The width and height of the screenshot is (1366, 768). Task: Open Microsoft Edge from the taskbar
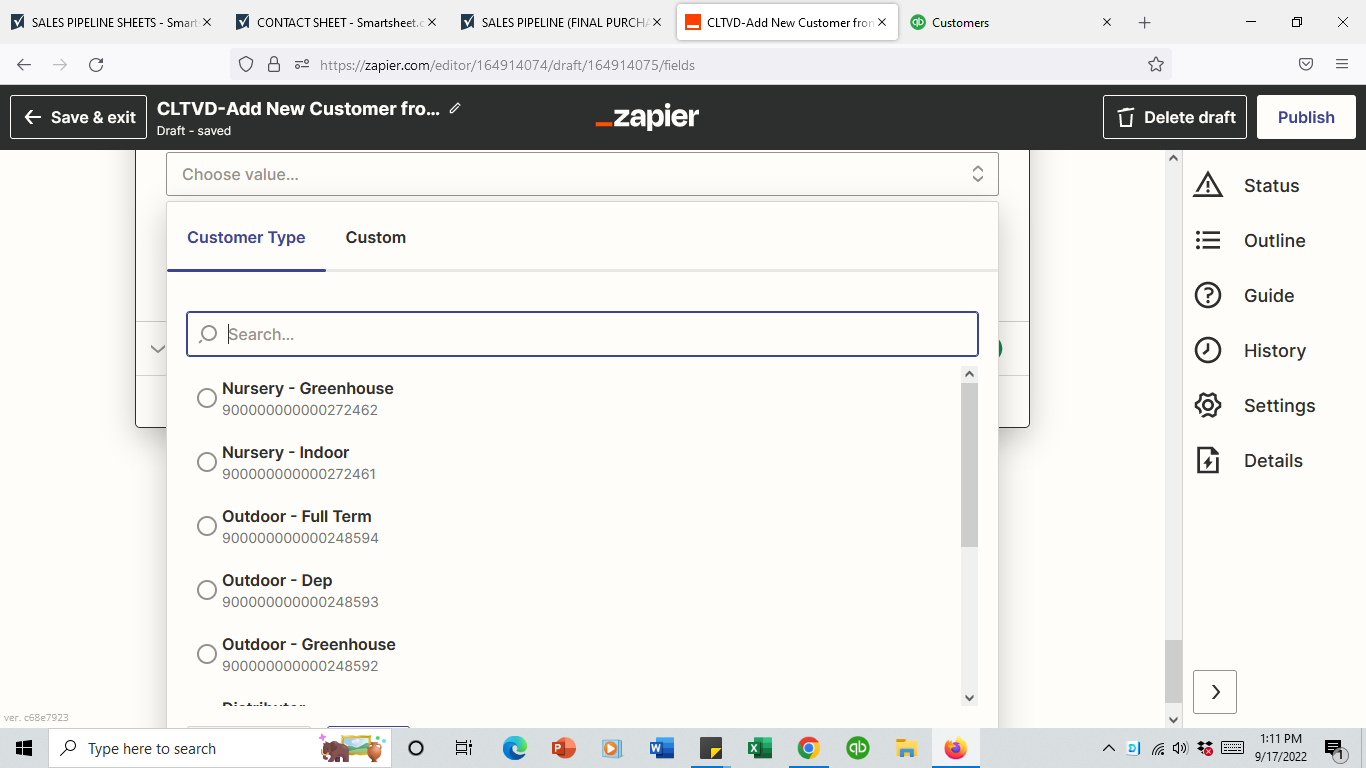[514, 748]
